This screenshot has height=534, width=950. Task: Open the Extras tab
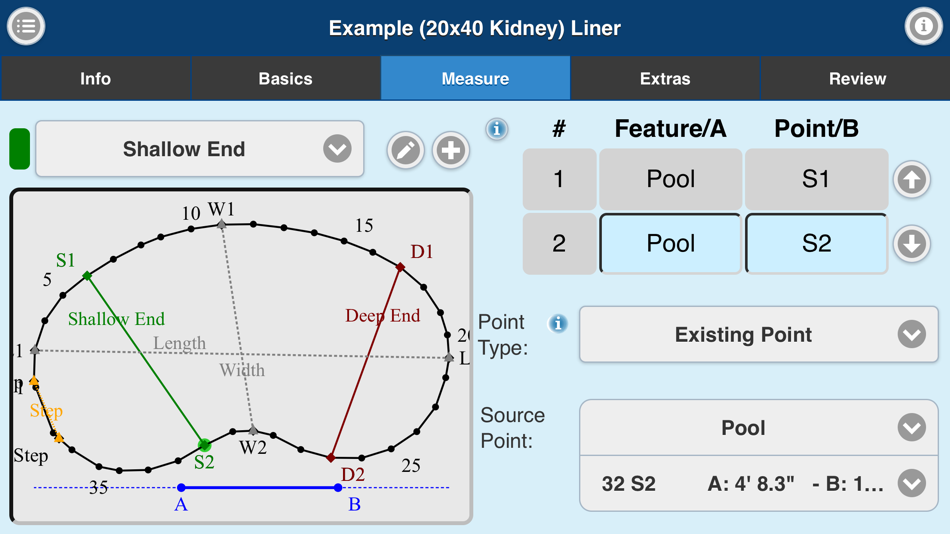point(665,79)
